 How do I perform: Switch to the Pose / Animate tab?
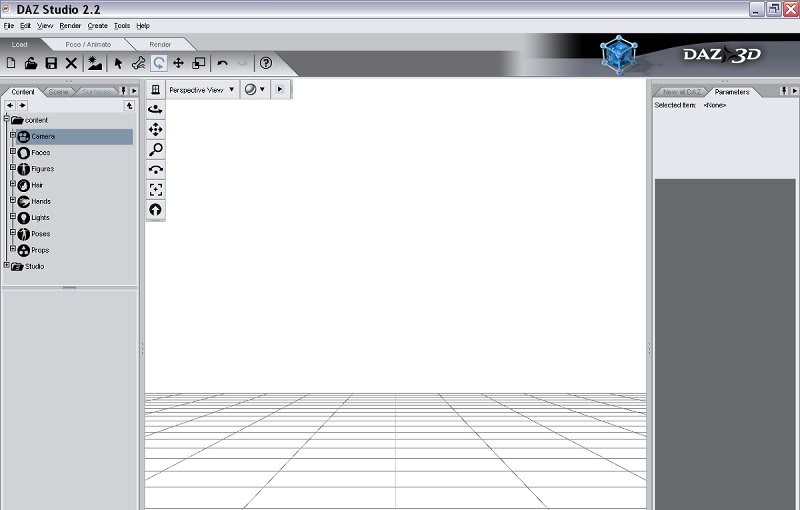point(88,45)
